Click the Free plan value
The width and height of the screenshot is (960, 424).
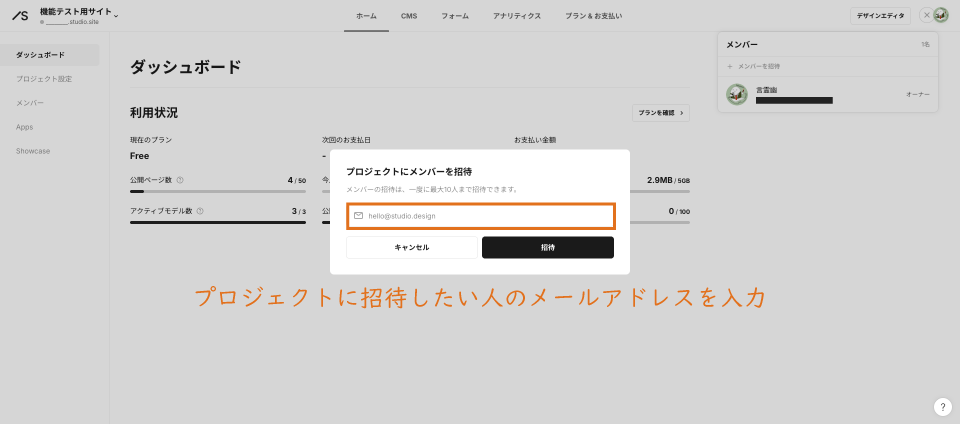point(140,156)
